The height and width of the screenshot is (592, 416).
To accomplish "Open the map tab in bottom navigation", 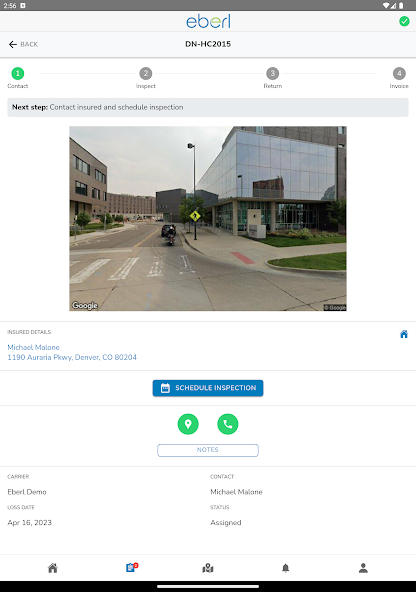I will pos(208,568).
